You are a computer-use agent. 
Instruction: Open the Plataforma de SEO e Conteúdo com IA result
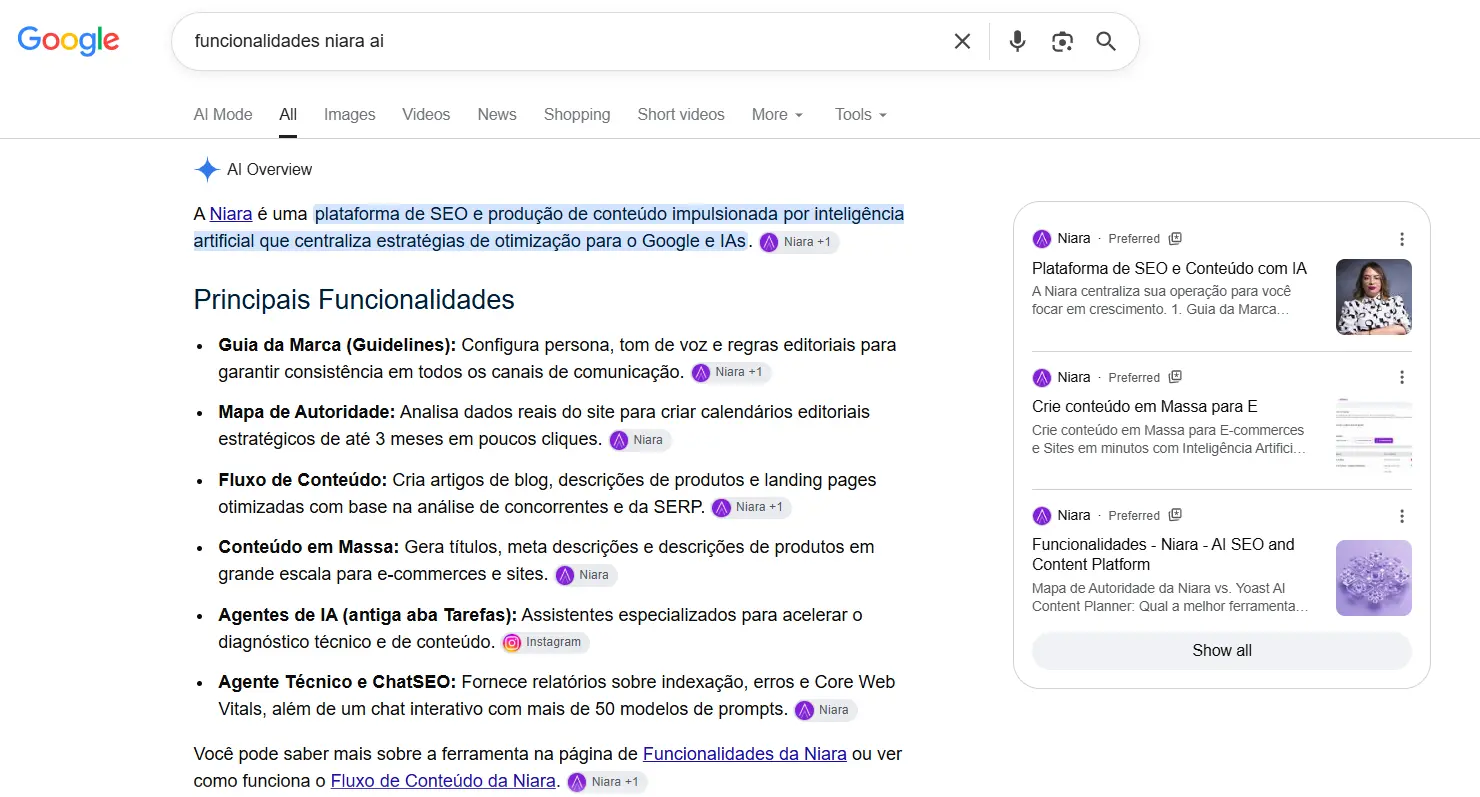coord(1169,269)
